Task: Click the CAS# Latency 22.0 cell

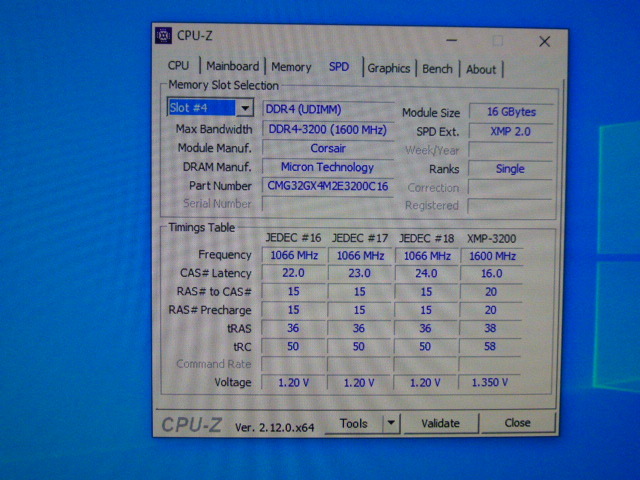Action: click(293, 273)
